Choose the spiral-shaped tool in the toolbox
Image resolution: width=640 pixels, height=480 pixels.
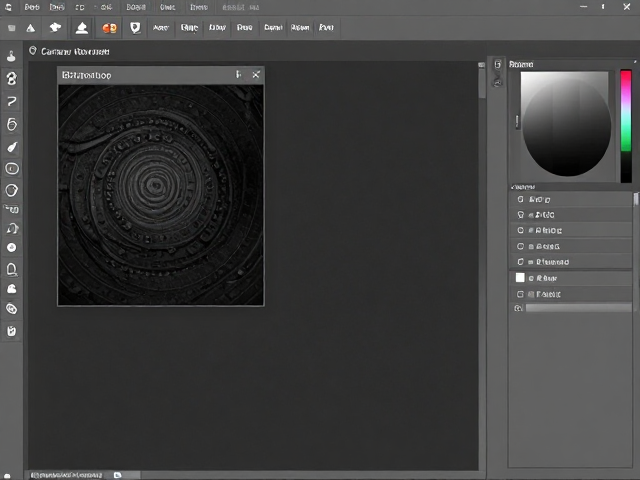point(12,124)
